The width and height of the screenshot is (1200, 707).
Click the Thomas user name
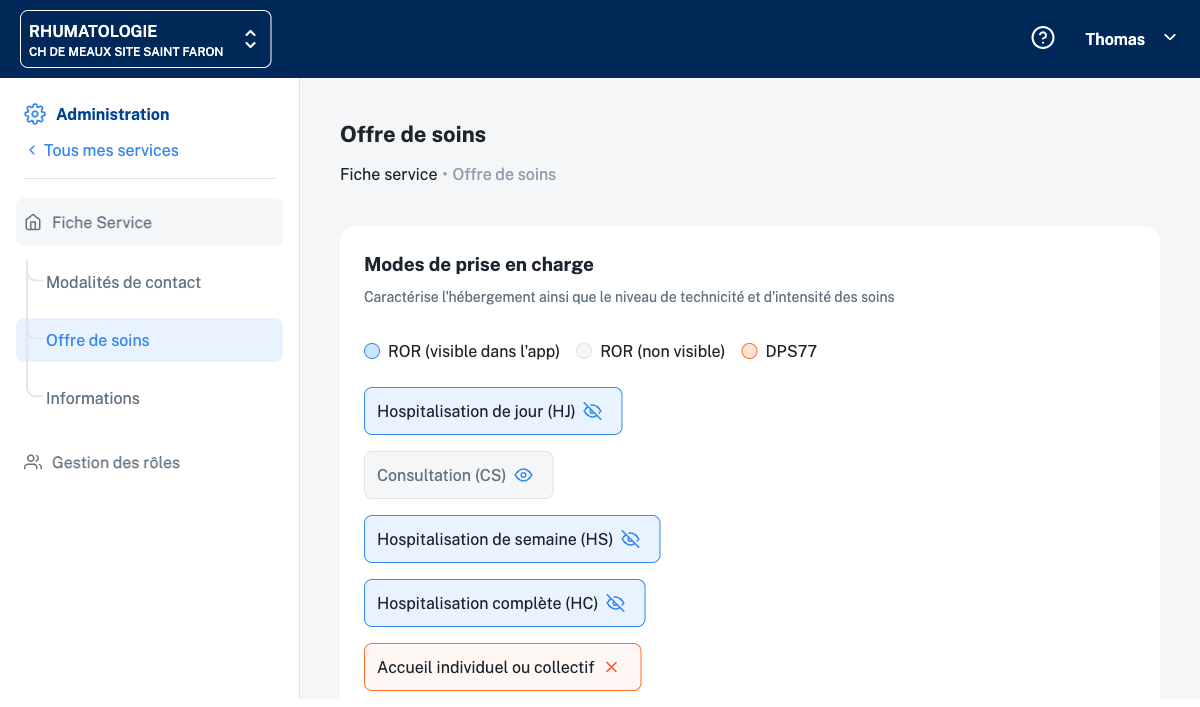pyautogui.click(x=1115, y=39)
